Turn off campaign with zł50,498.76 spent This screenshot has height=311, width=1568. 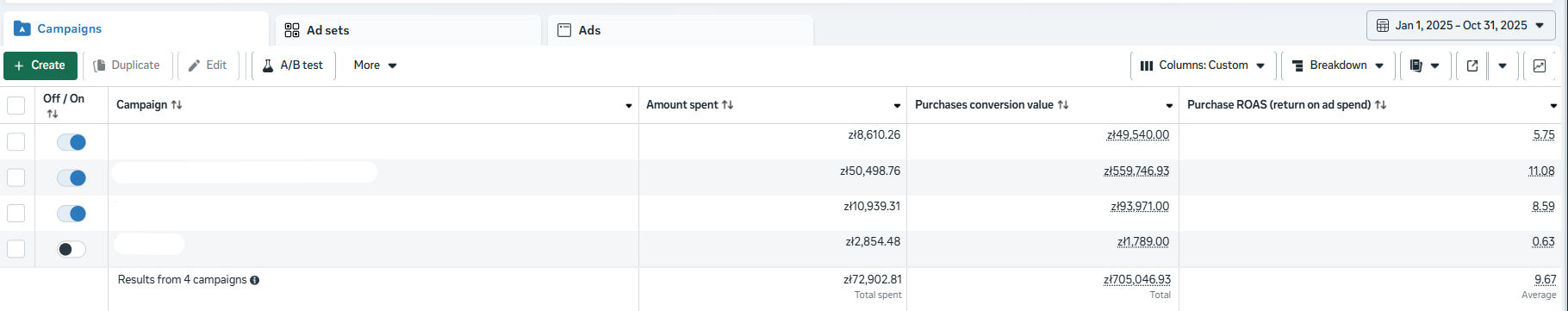point(72,177)
